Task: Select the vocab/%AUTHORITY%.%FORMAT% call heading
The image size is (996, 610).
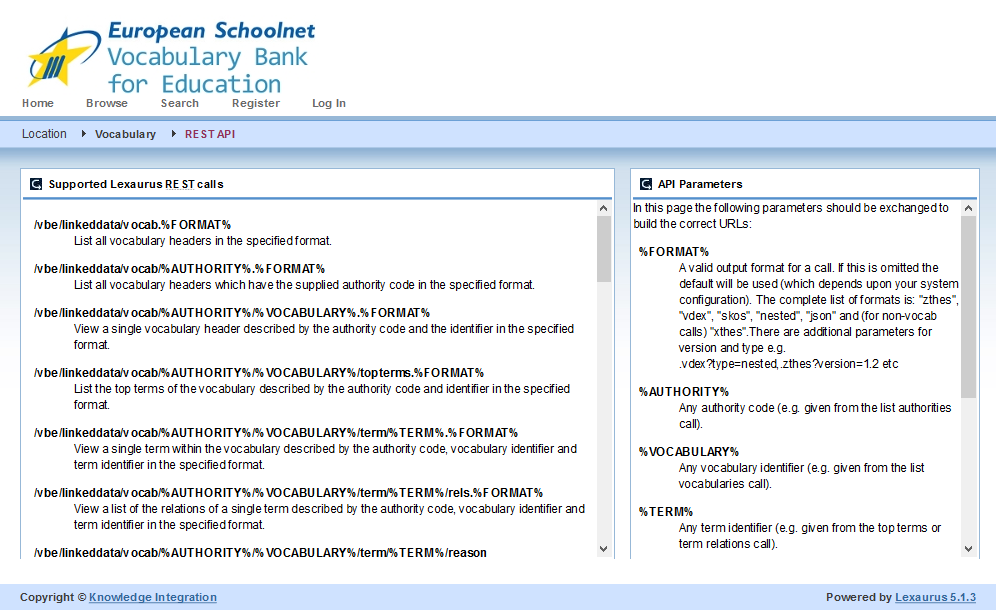Action: click(180, 269)
